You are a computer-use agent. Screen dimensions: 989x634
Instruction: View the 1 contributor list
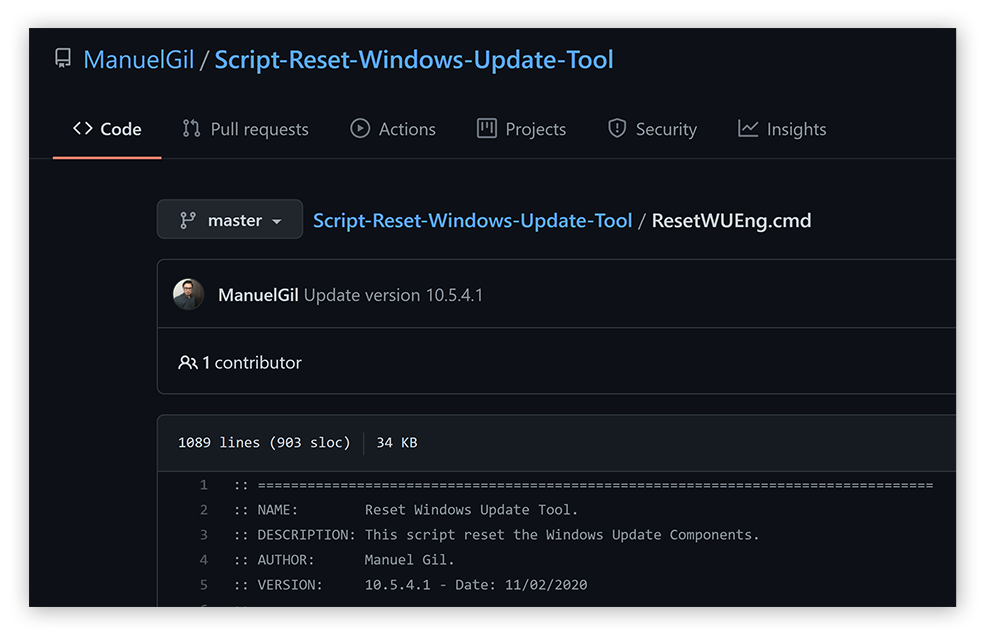pyautogui.click(x=250, y=362)
